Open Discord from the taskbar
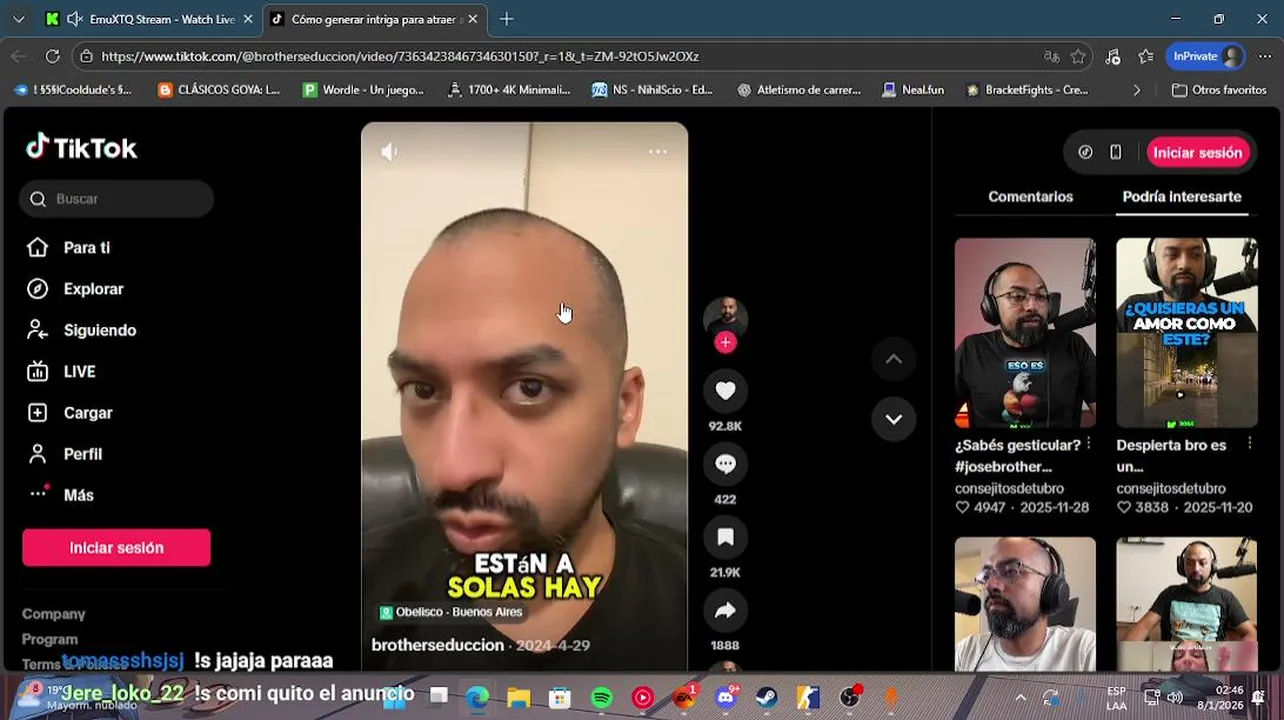 tap(726, 697)
